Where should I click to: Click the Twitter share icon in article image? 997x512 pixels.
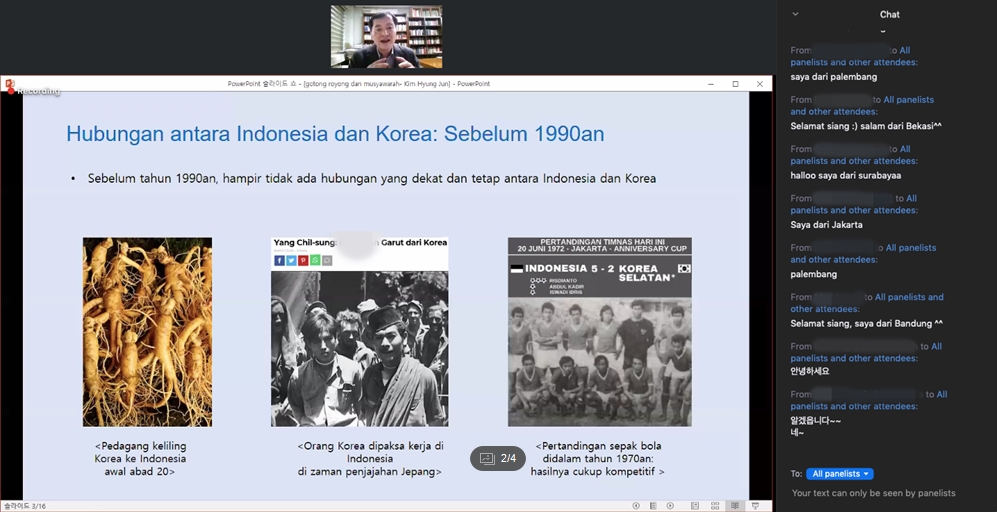pyautogui.click(x=291, y=260)
